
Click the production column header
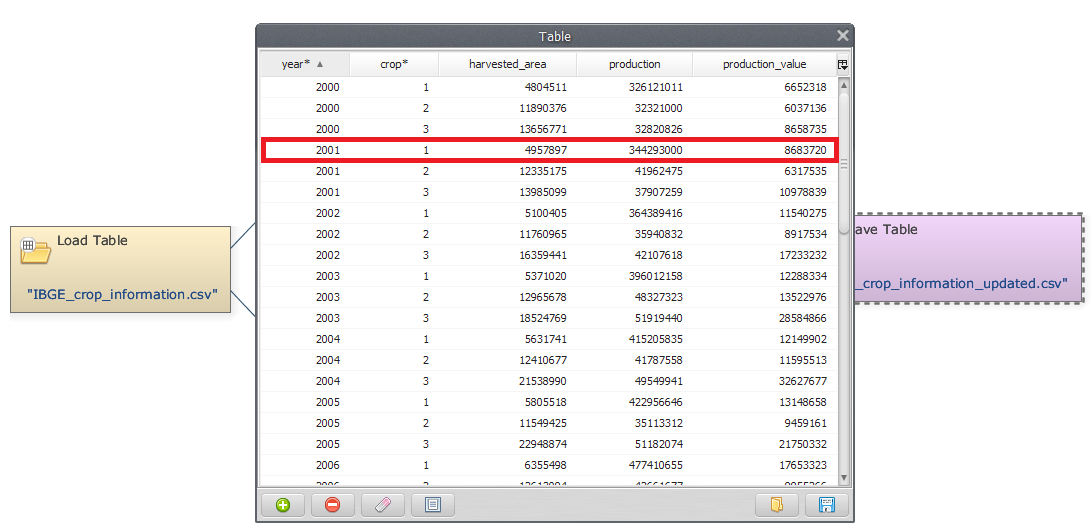coord(634,64)
